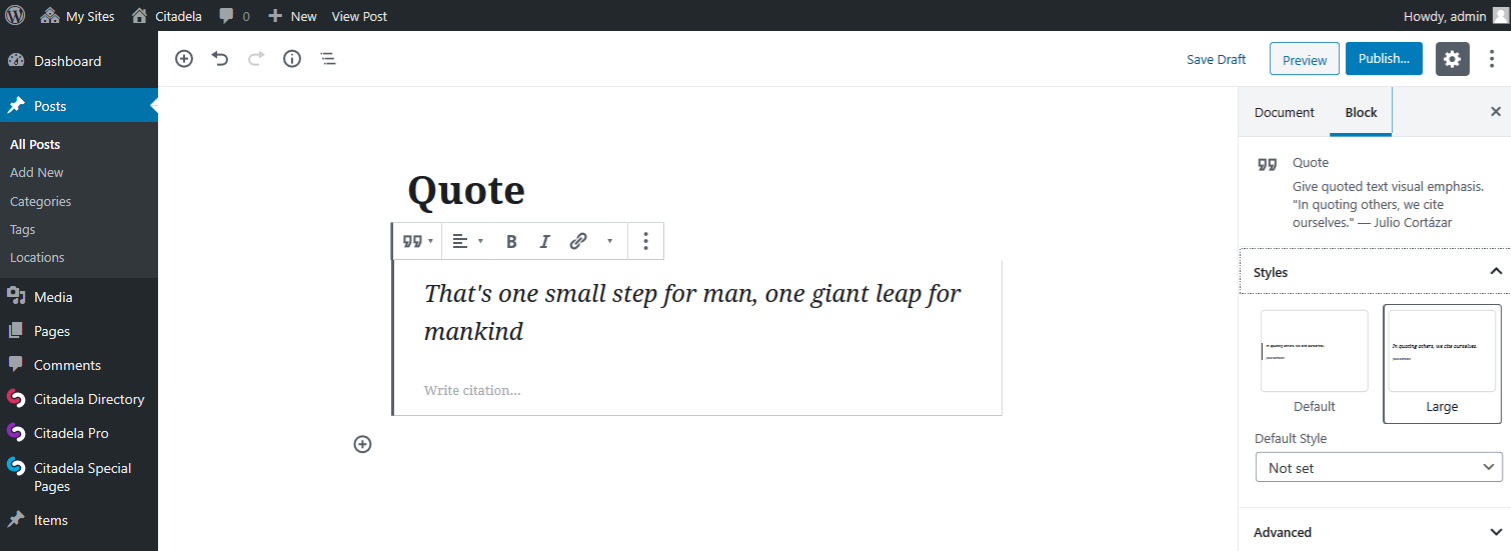Viewport: 1511px width, 551px height.
Task: Click the Preview button
Action: coord(1304,59)
